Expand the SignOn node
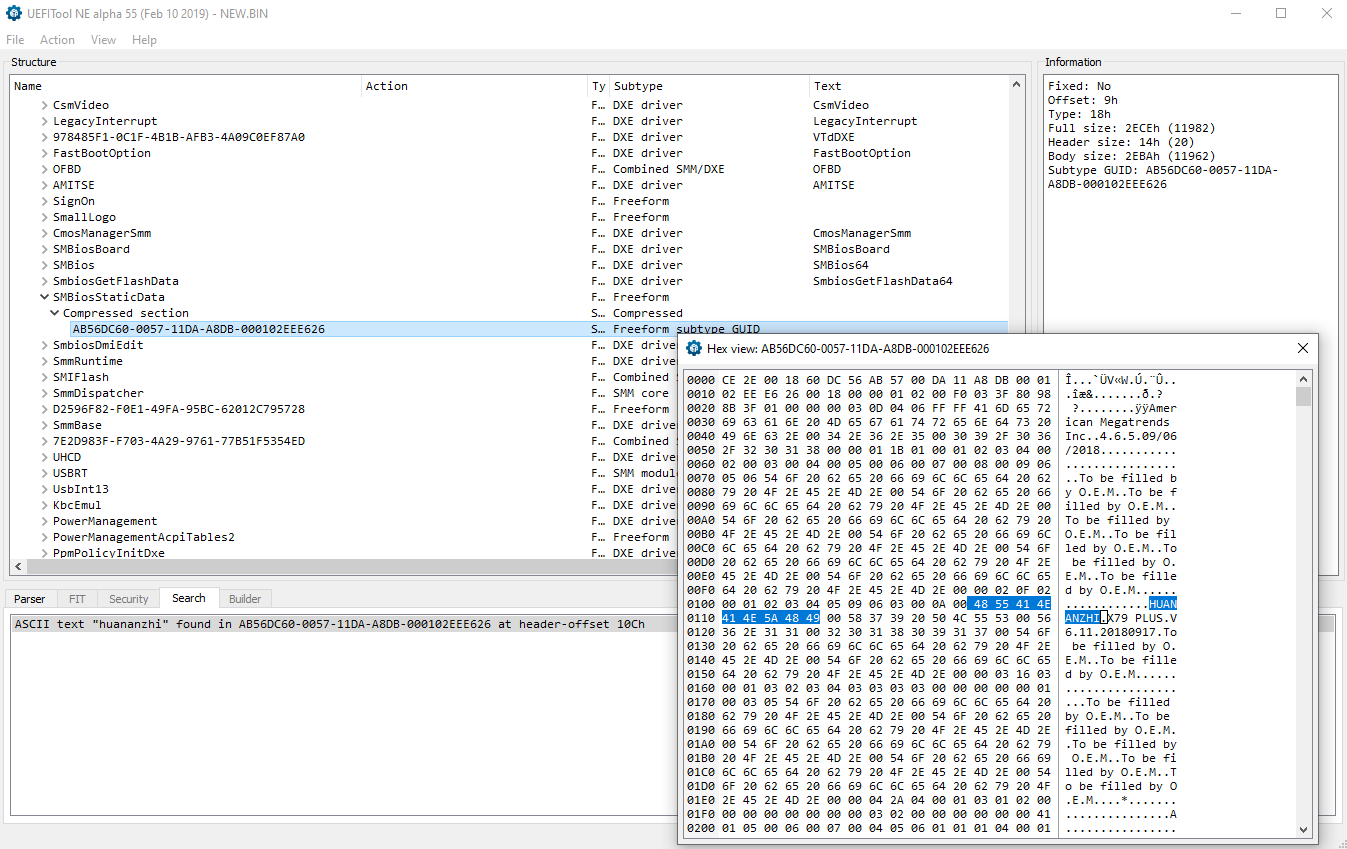Image resolution: width=1347 pixels, height=849 pixels. [x=44, y=201]
